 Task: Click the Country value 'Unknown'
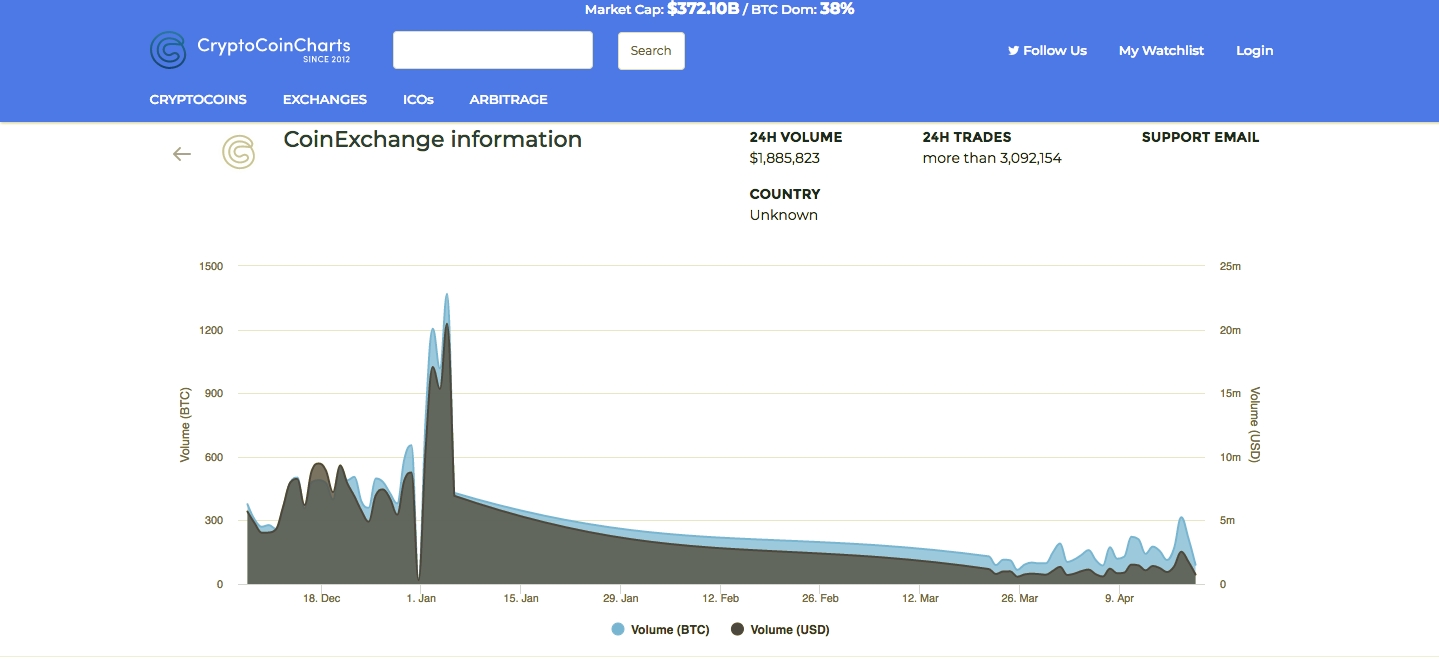click(784, 215)
